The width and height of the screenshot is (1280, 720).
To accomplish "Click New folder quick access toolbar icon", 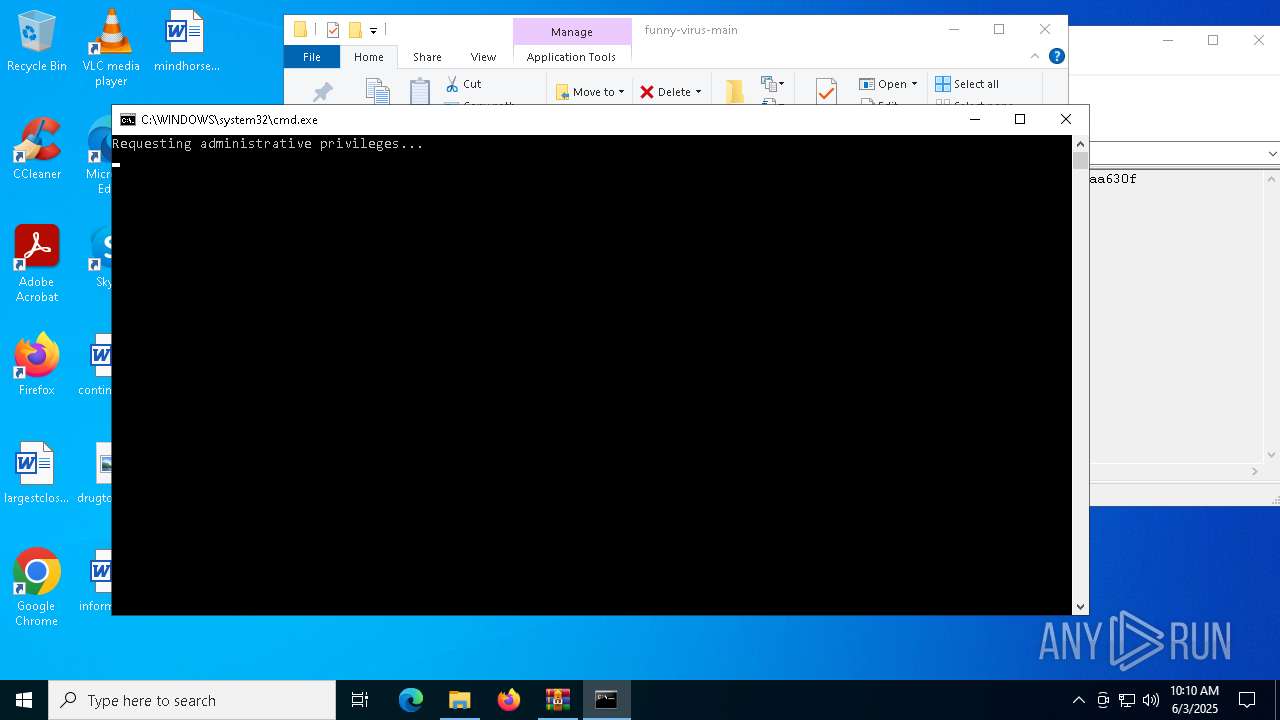I will coord(354,30).
